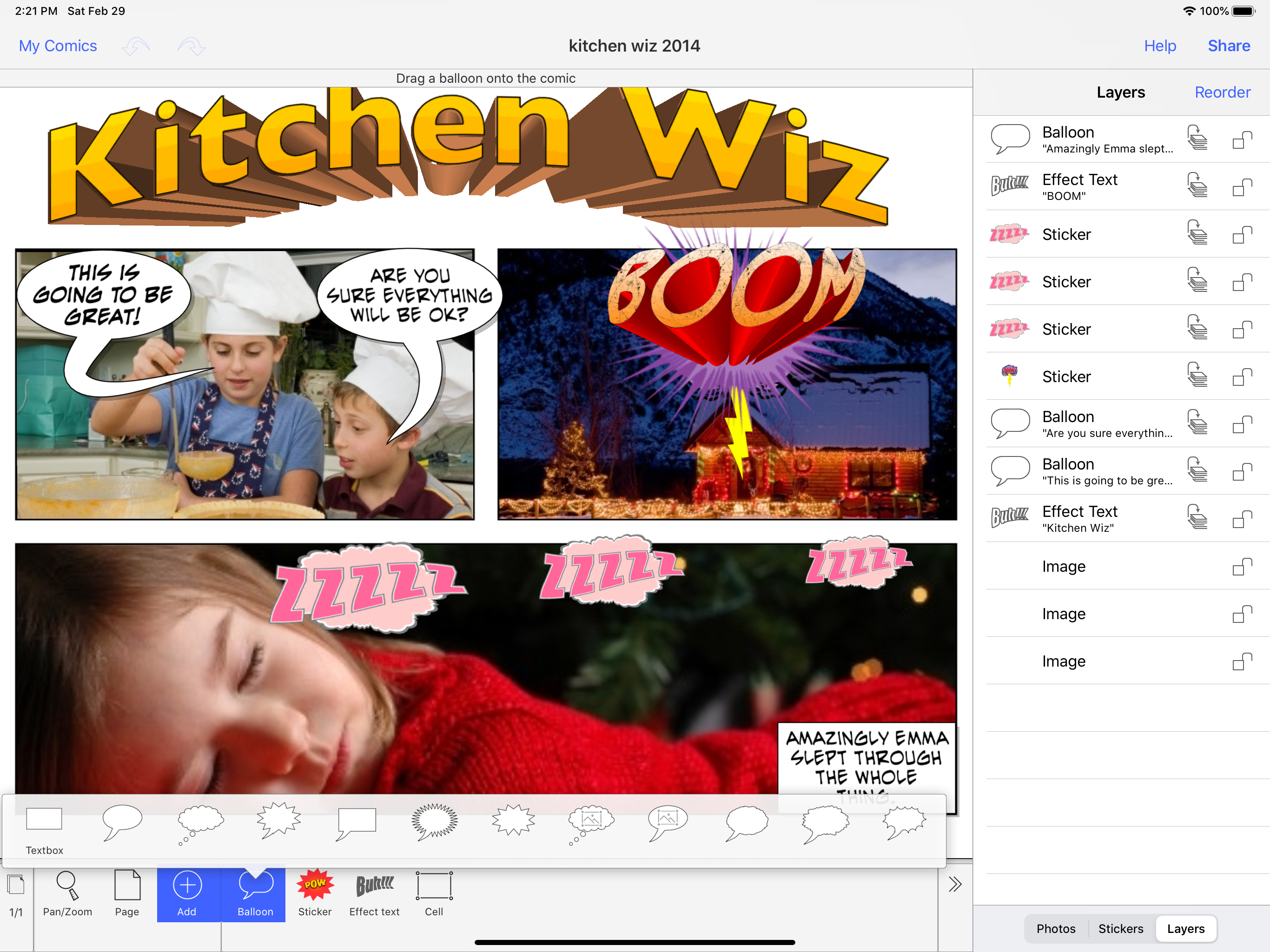Switch to the Photos tab
1270x952 pixels.
click(x=1056, y=928)
